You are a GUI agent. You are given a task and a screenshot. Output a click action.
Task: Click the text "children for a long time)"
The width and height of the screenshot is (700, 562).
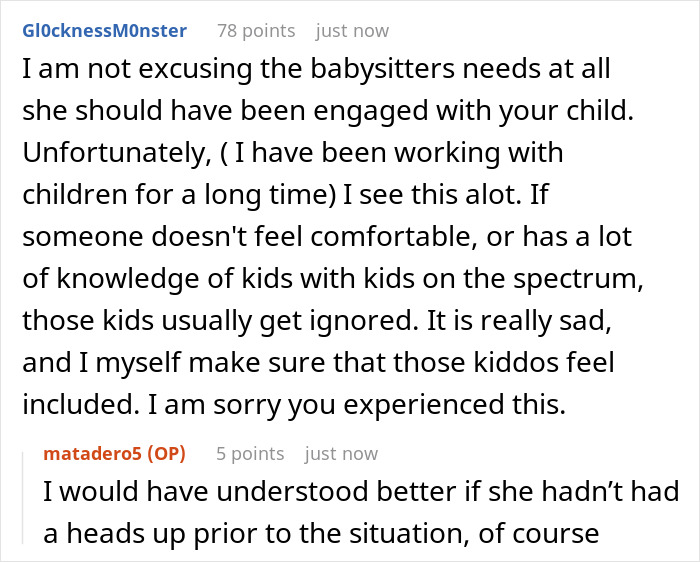click(179, 195)
